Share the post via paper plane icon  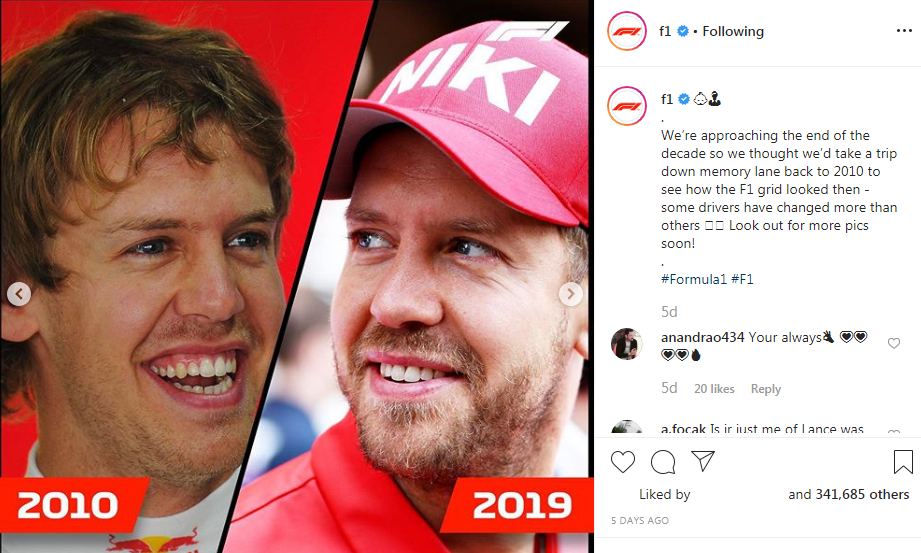(x=702, y=461)
